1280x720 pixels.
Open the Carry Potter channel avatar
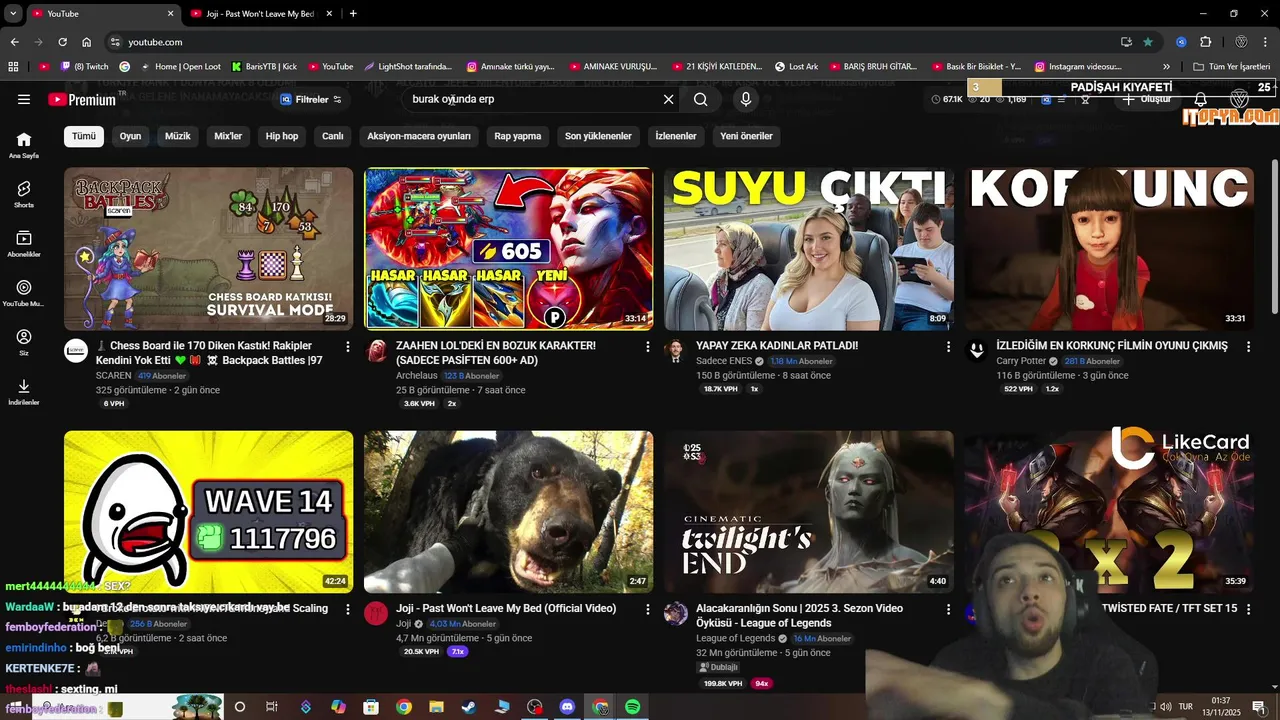tap(976, 350)
